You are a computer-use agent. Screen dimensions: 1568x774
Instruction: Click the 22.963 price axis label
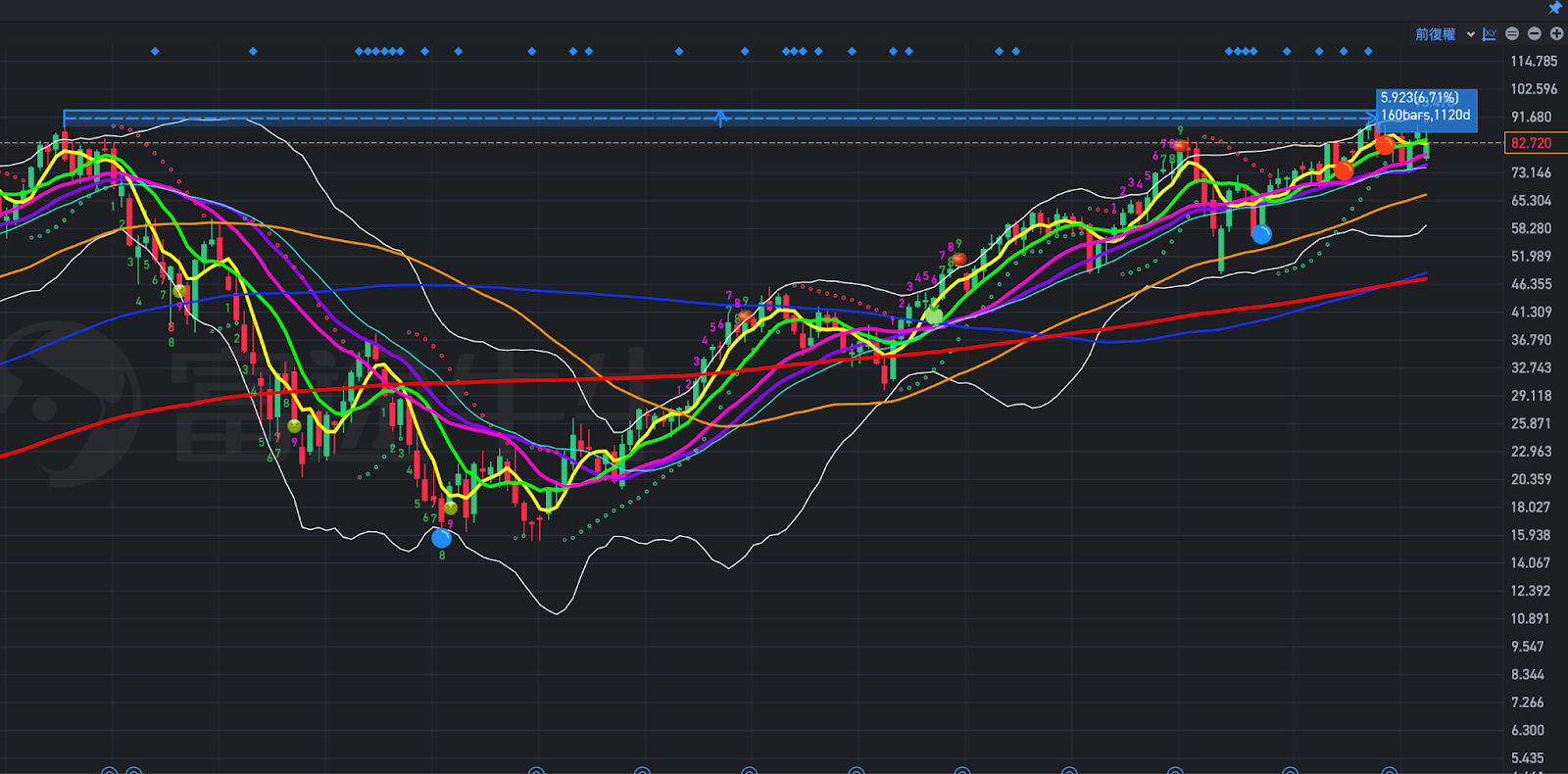[1531, 452]
